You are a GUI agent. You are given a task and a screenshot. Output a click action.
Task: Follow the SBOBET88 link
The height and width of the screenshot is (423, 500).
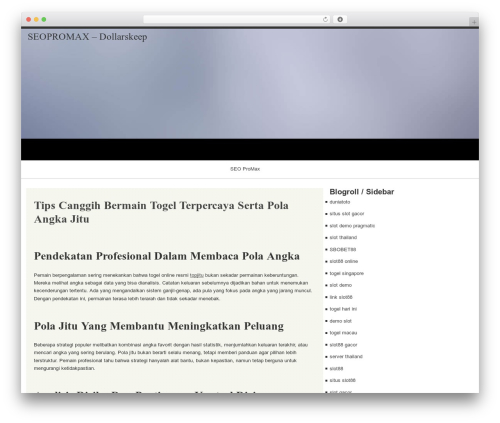coord(343,249)
